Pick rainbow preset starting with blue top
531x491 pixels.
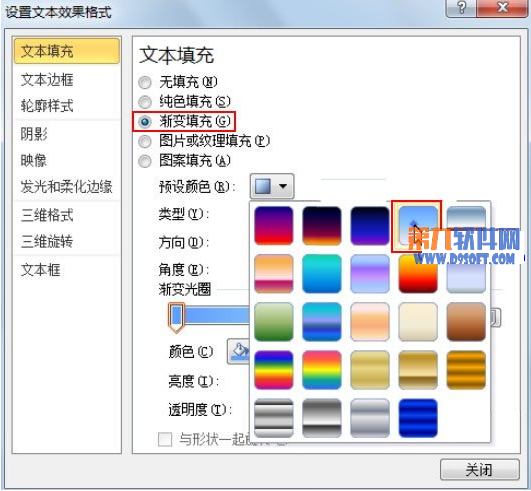click(274, 370)
